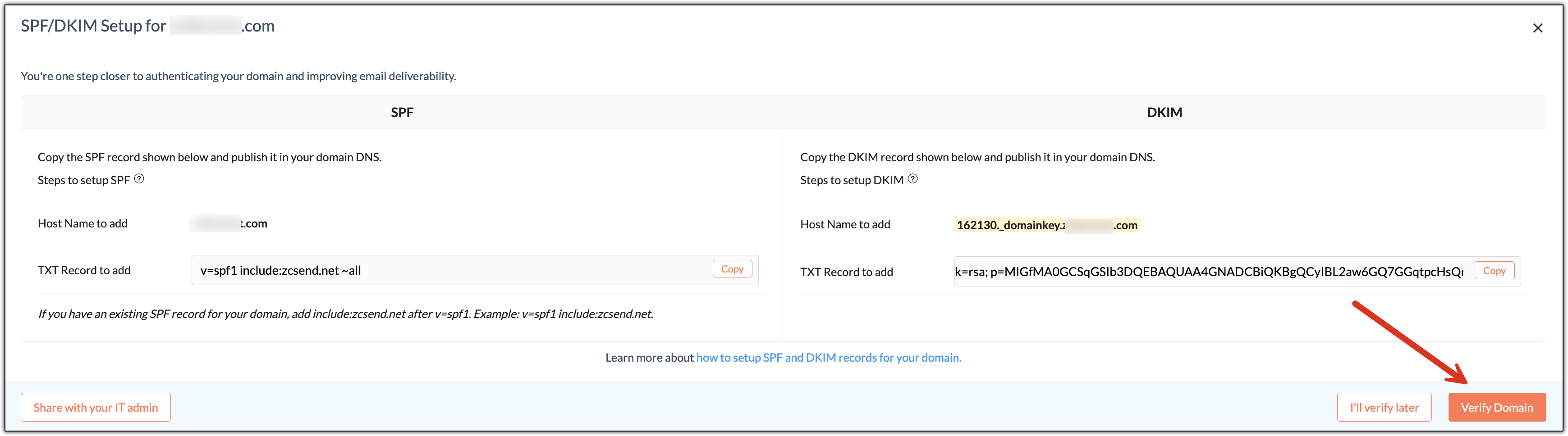Close the SPF/DKIM Setup dialog
This screenshot has height=436, width=1568.
click(1537, 28)
